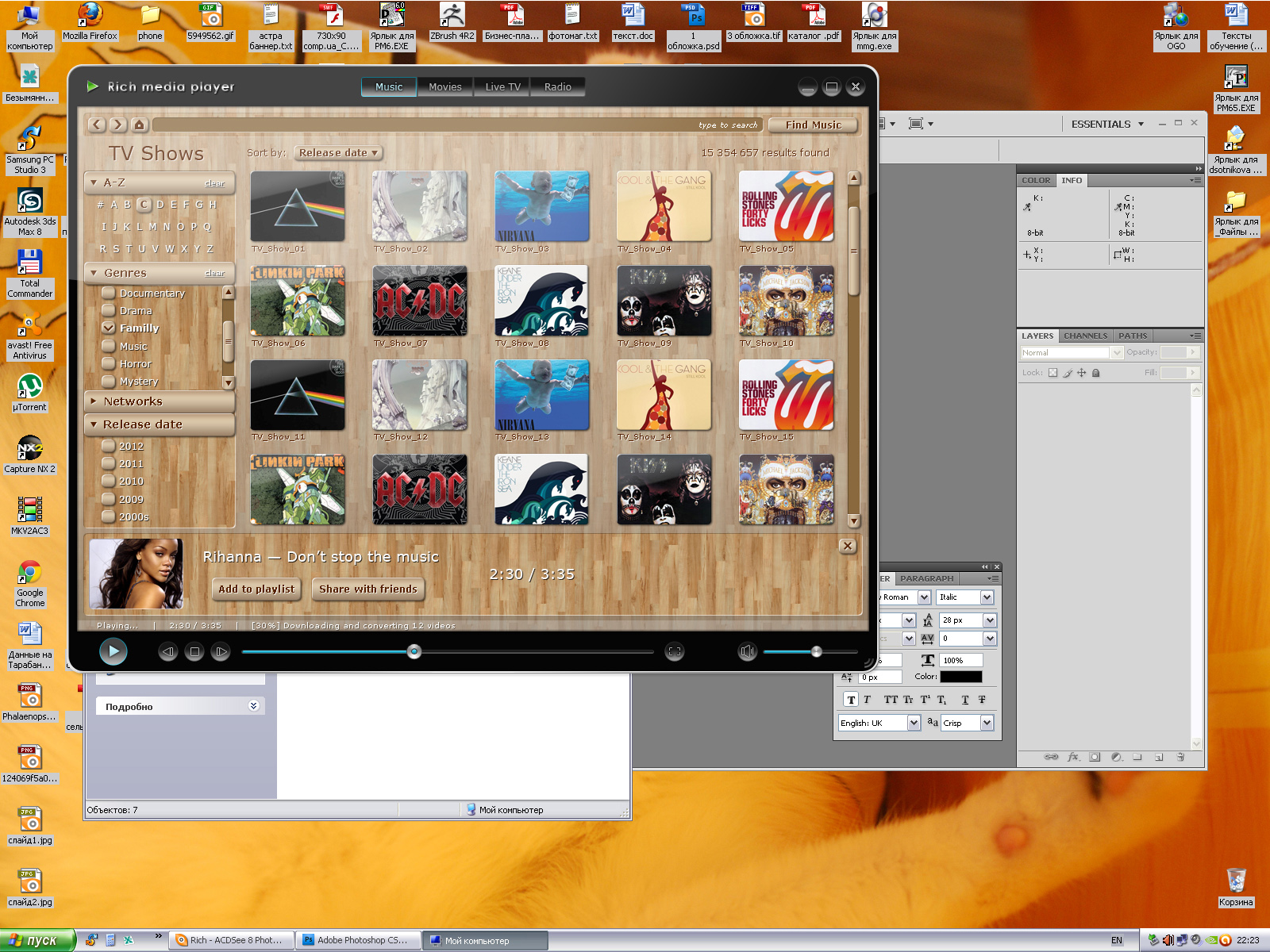Image resolution: width=1270 pixels, height=952 pixels.
Task: Open the Sort by Release date dropdown
Action: click(338, 152)
